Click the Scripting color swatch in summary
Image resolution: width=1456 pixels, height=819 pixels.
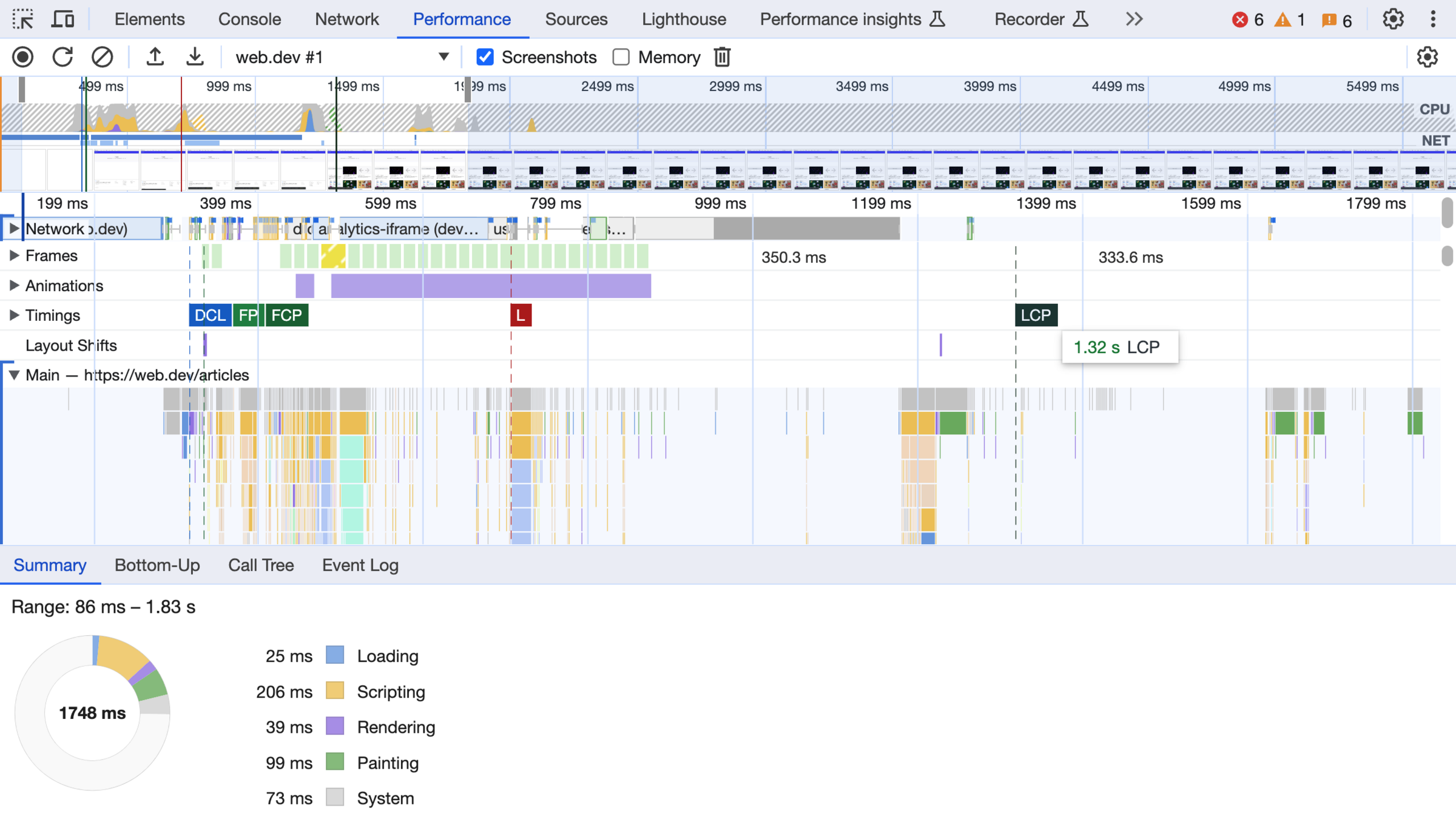coord(335,691)
